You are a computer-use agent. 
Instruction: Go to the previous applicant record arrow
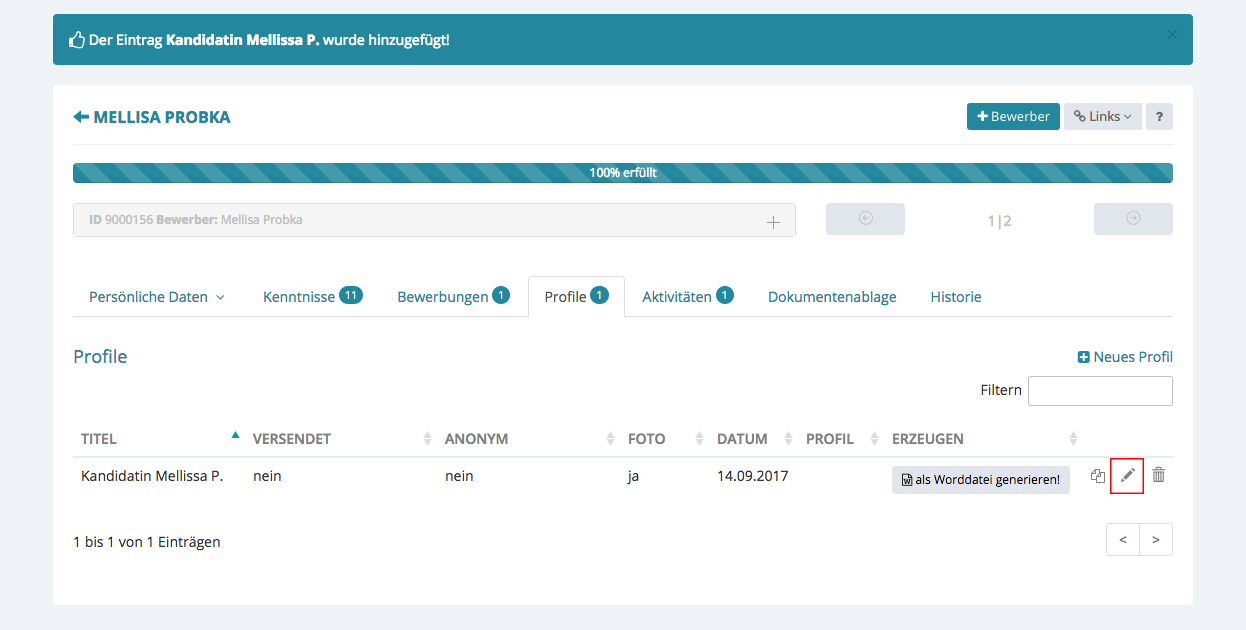click(865, 219)
